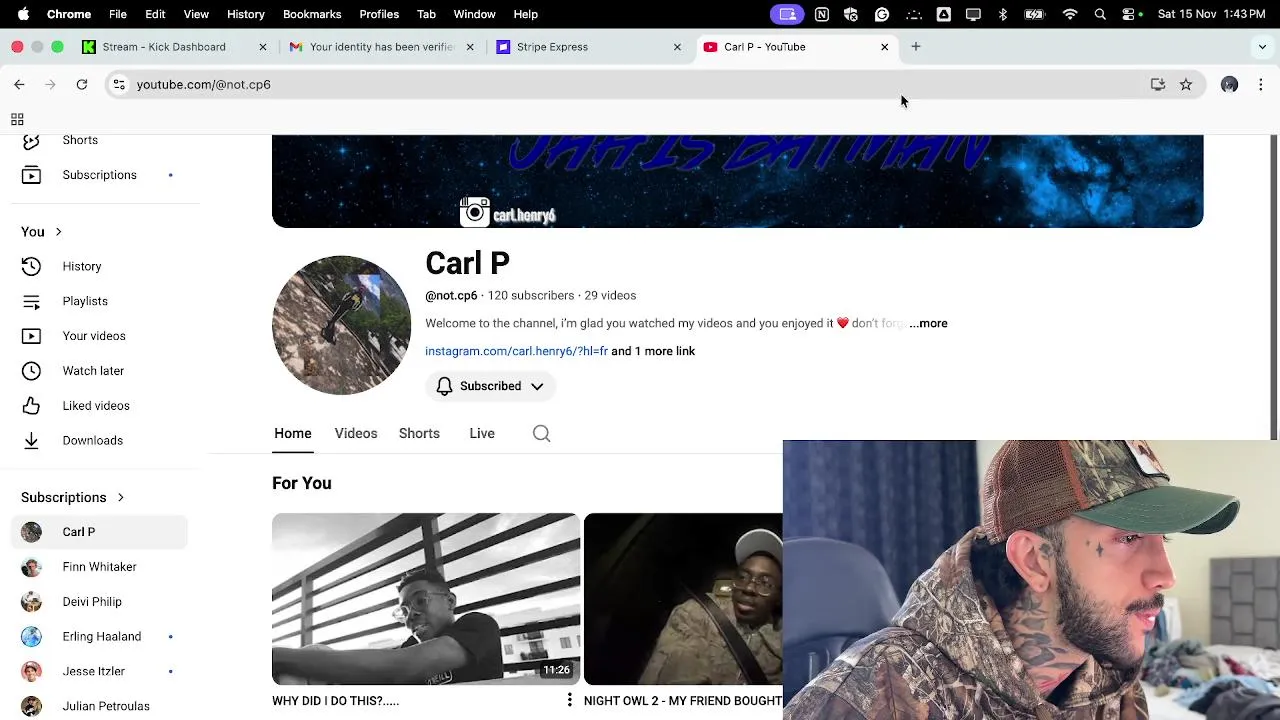Click the date and time in menu bar
Image resolution: width=1280 pixels, height=720 pixels.
[x=1211, y=14]
